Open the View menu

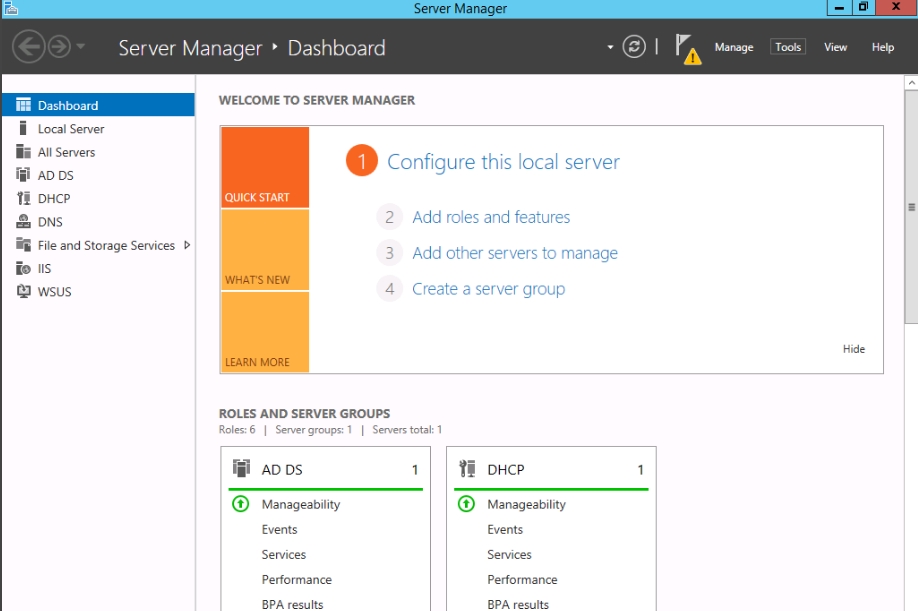pyautogui.click(x=835, y=47)
